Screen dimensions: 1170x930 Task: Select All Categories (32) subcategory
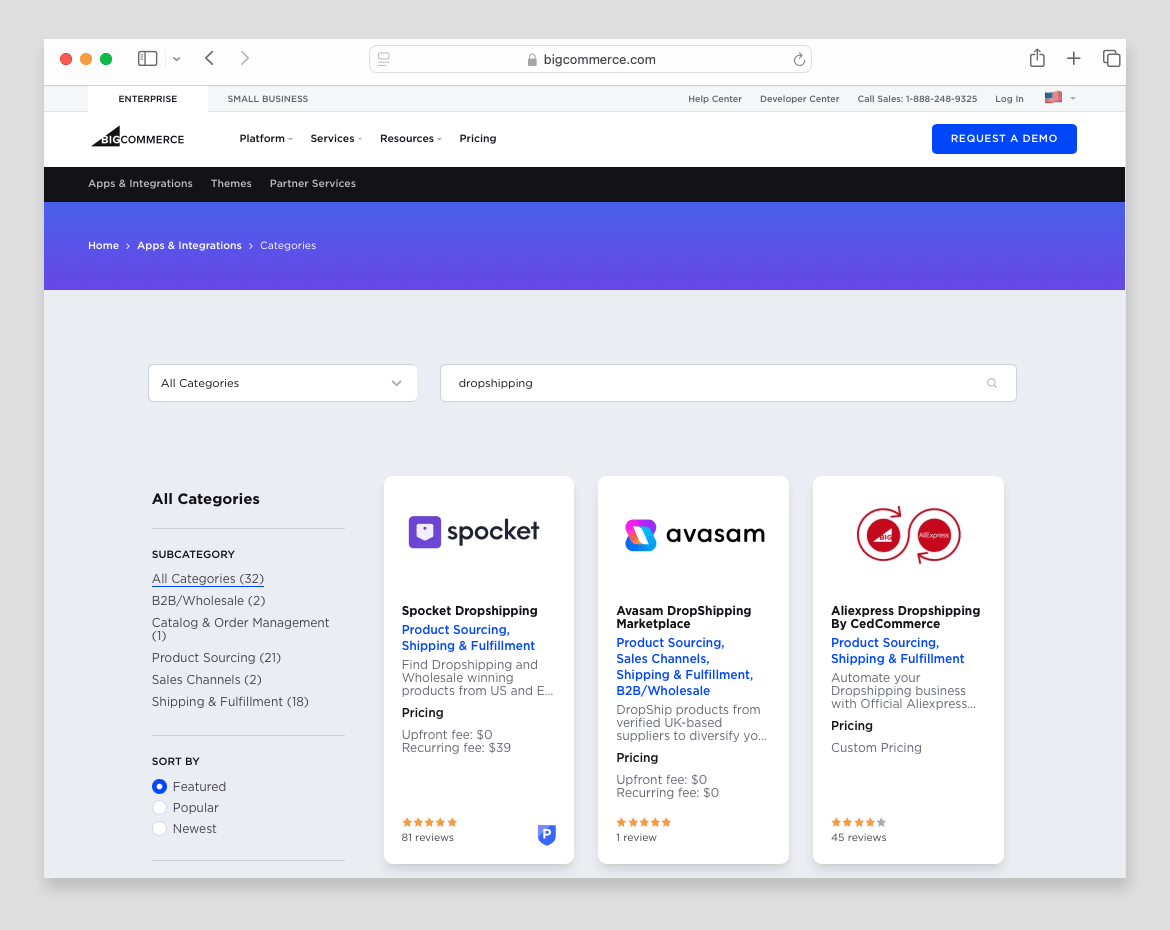click(x=207, y=578)
